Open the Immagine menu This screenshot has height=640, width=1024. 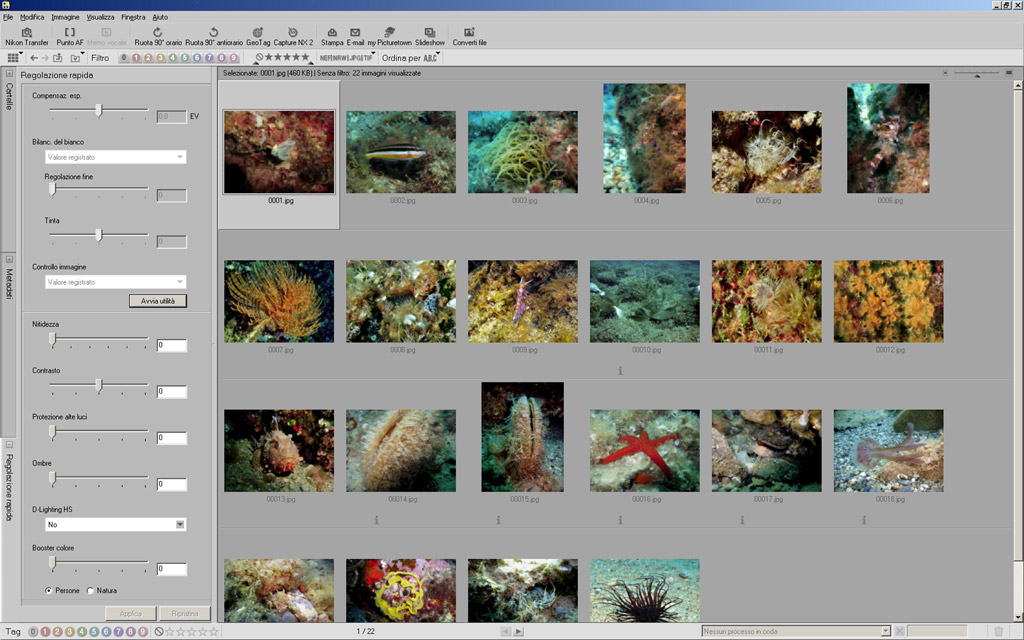(x=65, y=17)
